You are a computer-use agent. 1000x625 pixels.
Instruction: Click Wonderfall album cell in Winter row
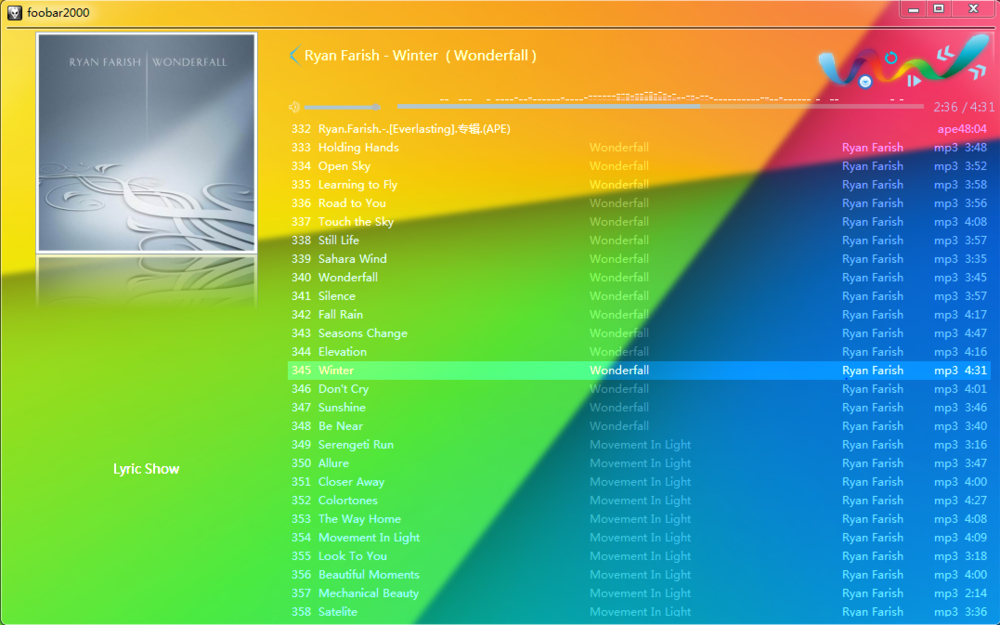(x=619, y=370)
